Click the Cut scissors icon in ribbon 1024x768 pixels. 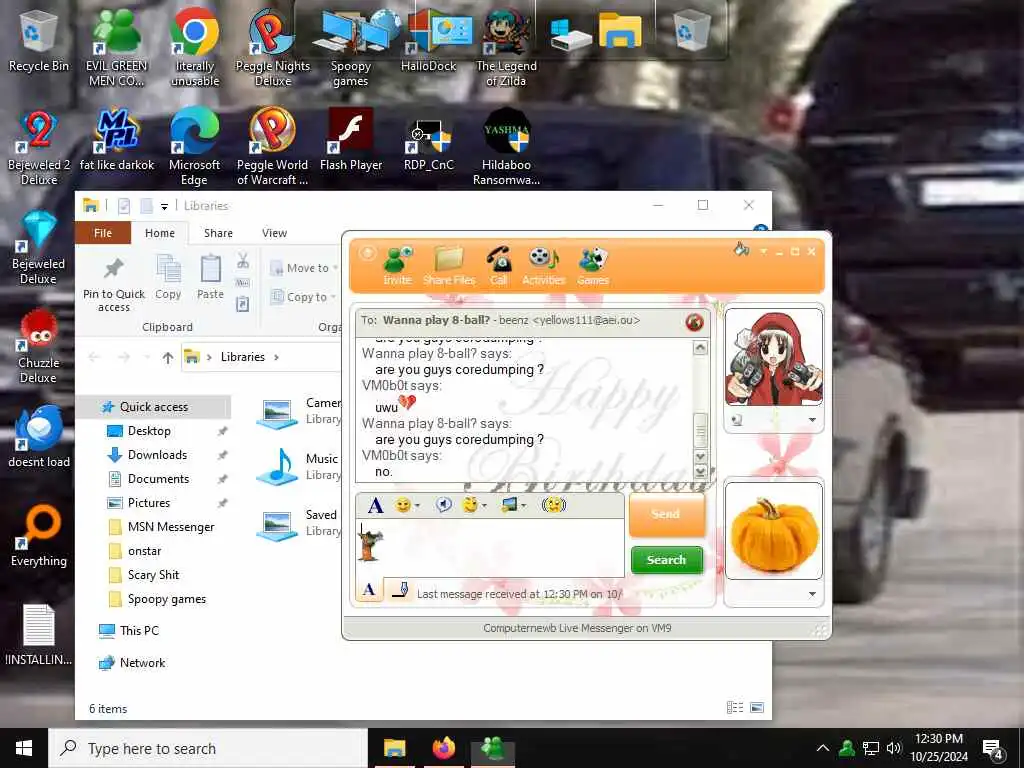coord(243,261)
